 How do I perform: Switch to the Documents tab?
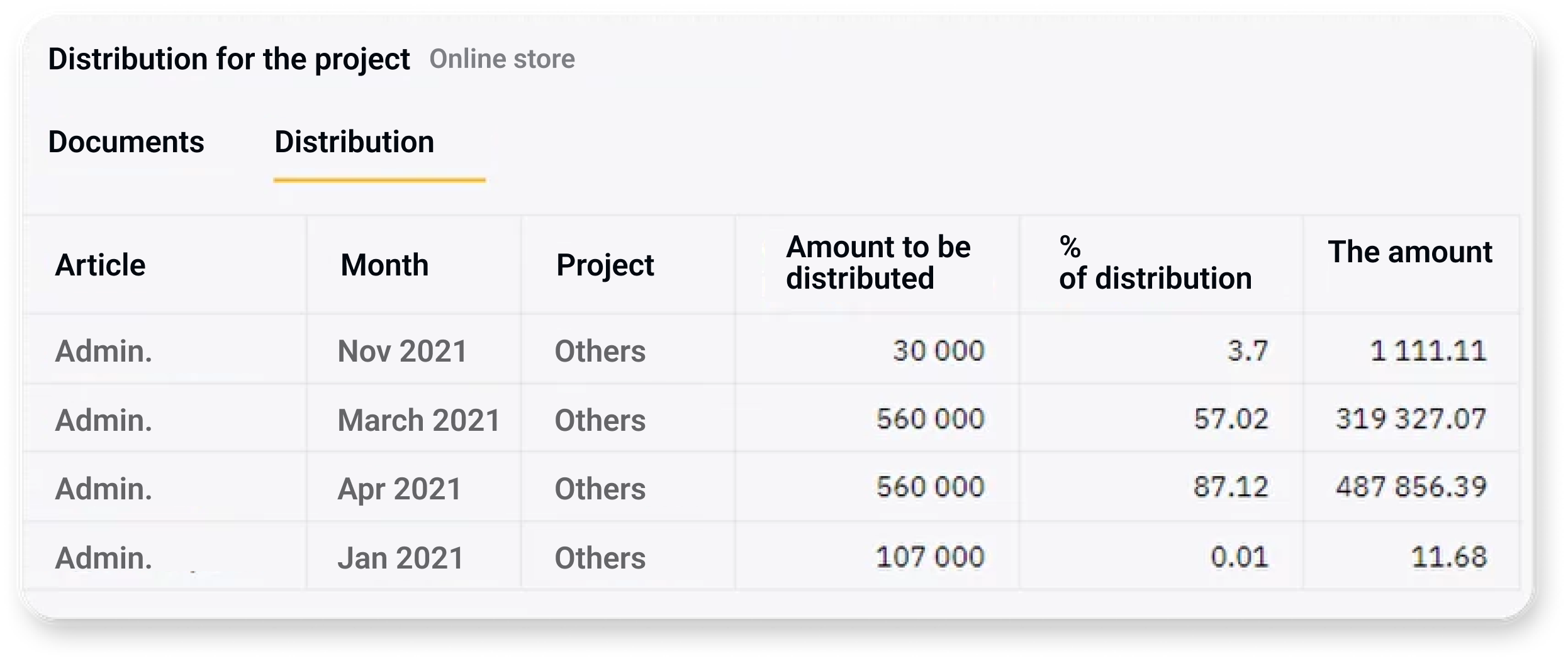click(x=126, y=142)
